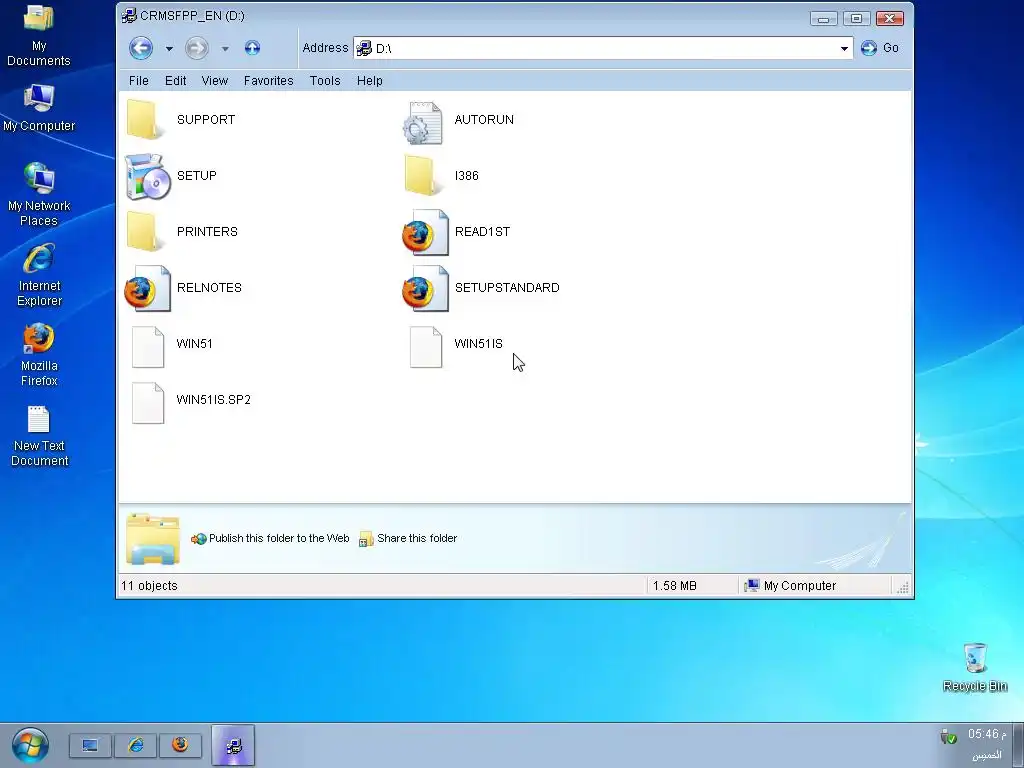This screenshot has height=768, width=1024.
Task: Select the WIN51IS.SP2 file name text
Action: 213,400
